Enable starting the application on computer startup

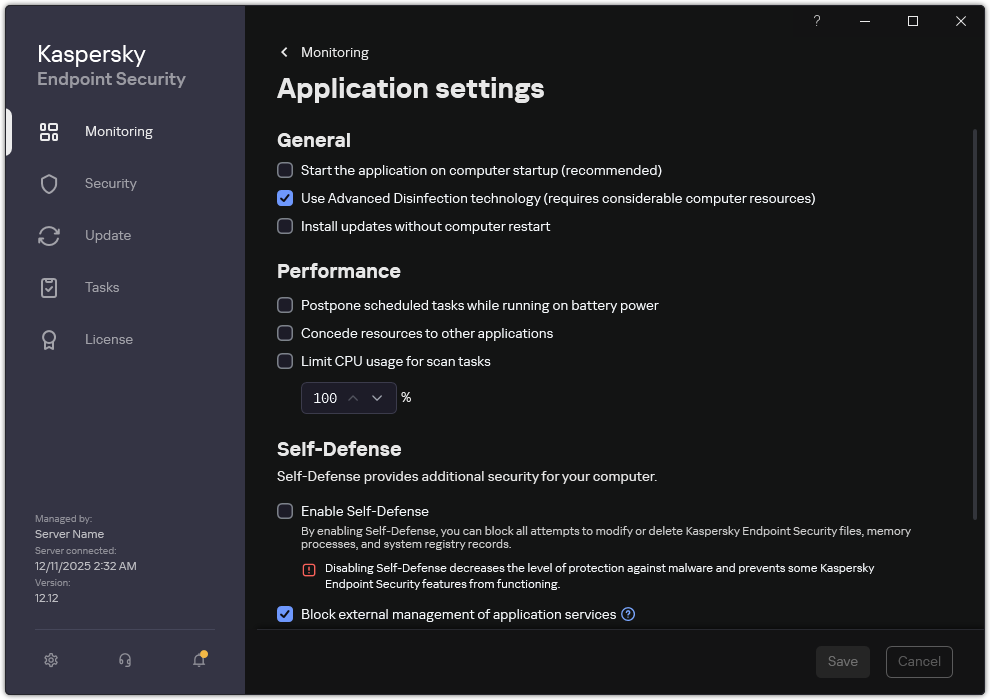point(285,170)
